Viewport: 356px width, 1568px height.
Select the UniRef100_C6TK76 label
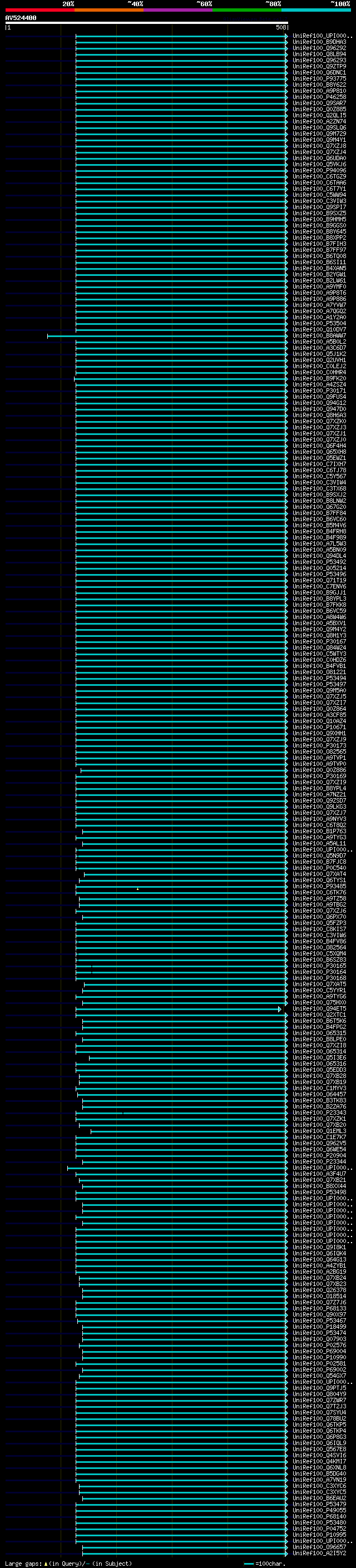point(319,892)
